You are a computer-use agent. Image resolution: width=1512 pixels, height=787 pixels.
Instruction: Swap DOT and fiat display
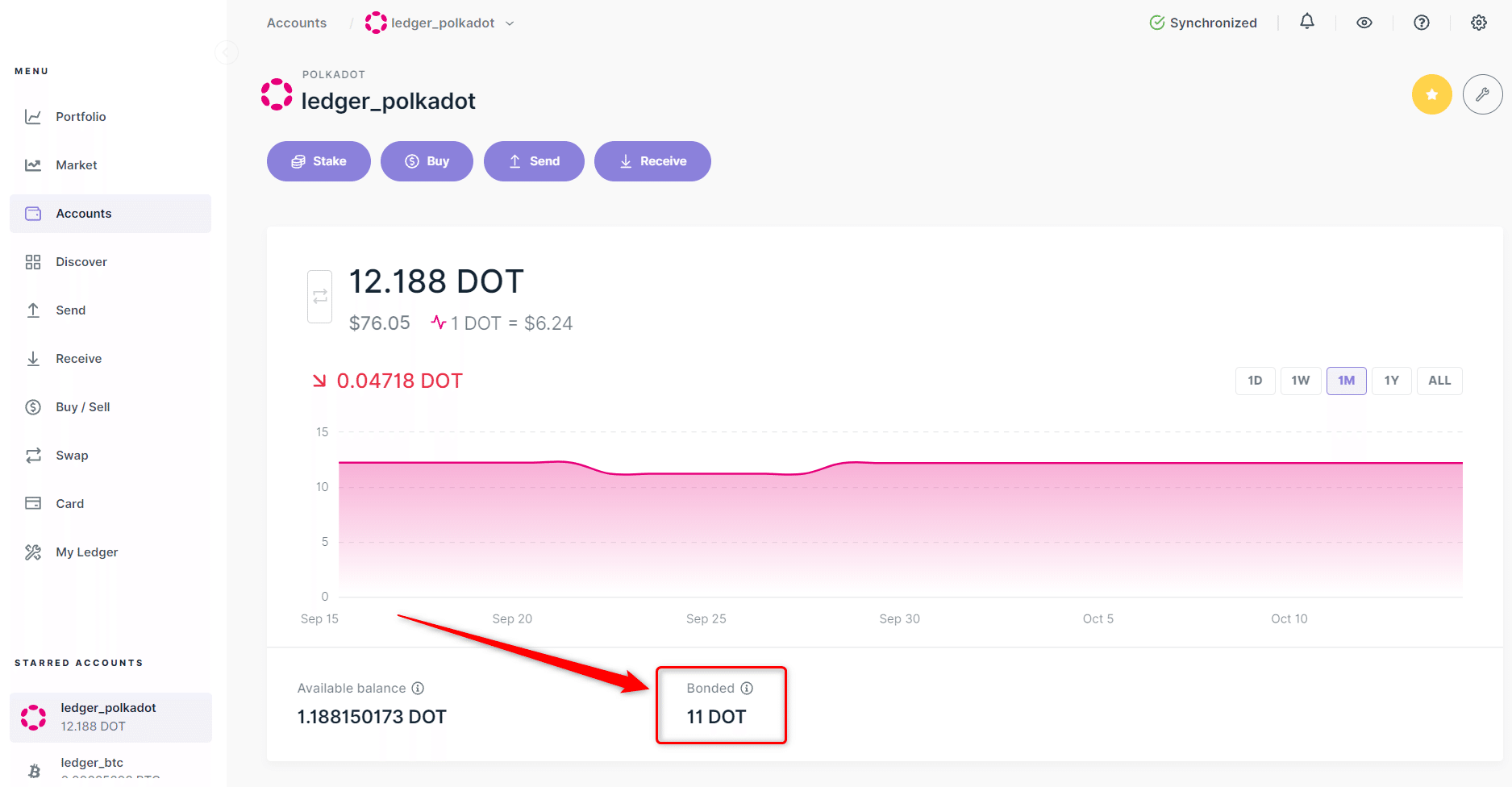[x=320, y=296]
